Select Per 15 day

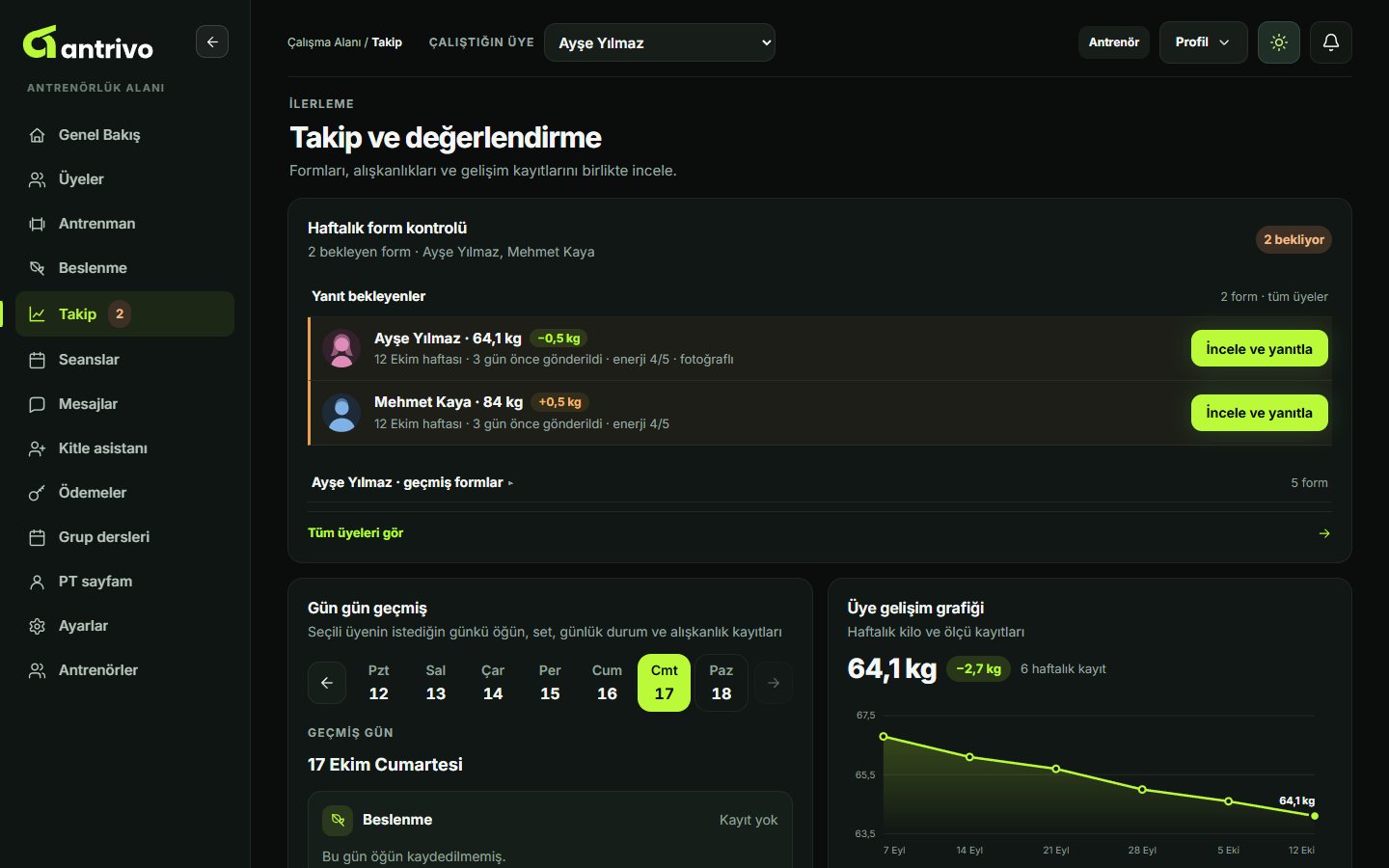coord(550,683)
